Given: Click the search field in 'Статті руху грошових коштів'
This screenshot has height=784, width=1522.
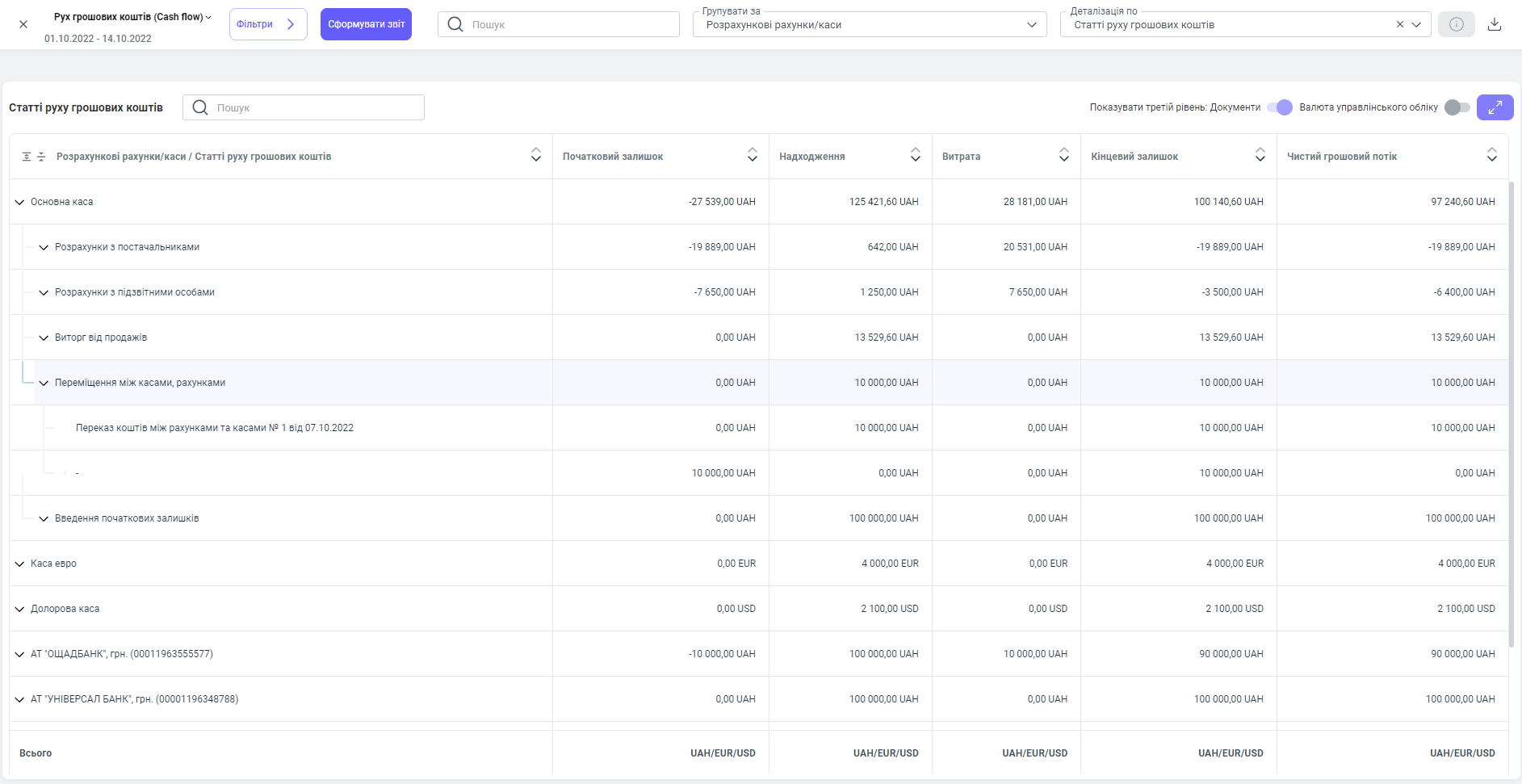Looking at the screenshot, I should click(315, 107).
